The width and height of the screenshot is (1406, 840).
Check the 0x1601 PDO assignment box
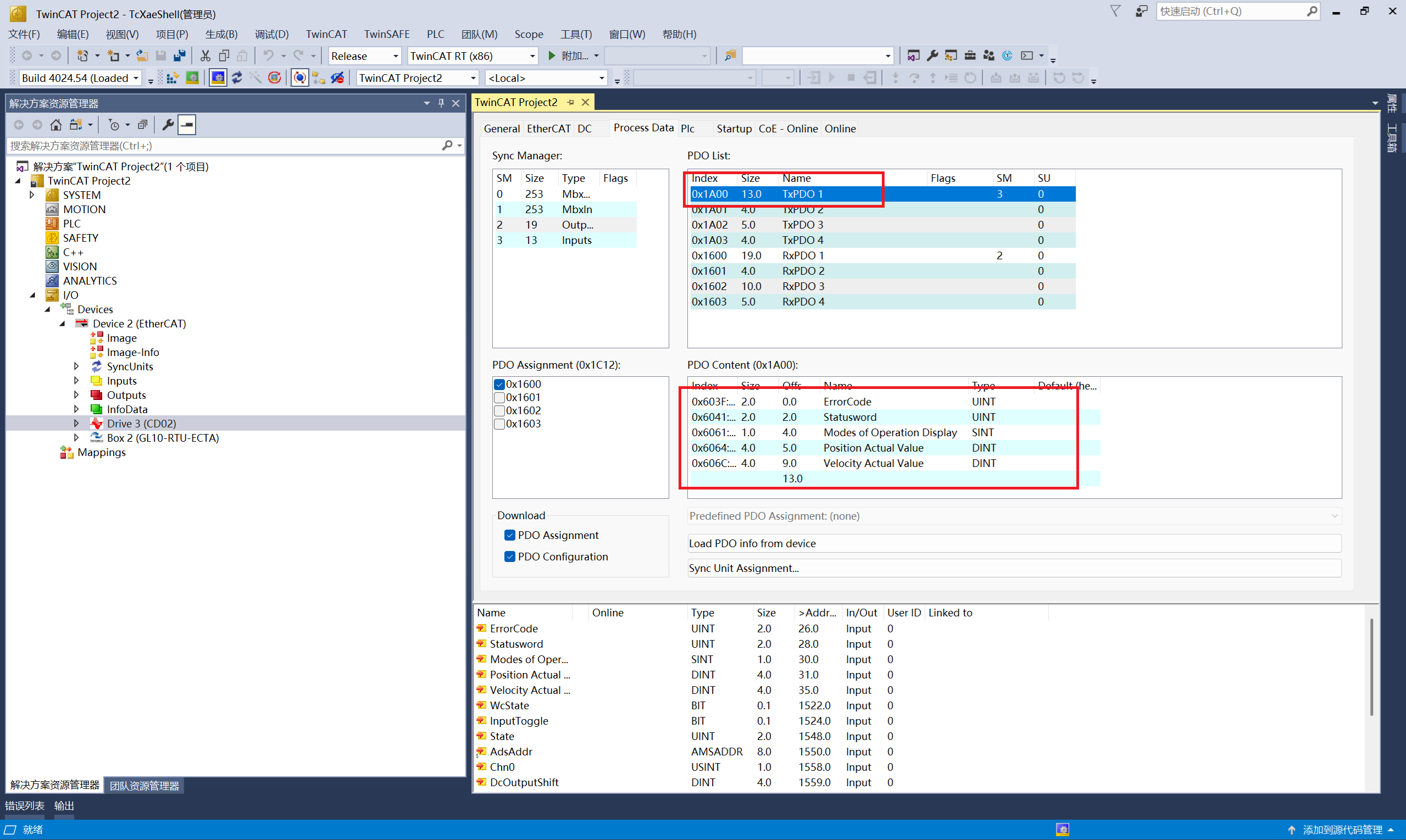point(499,397)
